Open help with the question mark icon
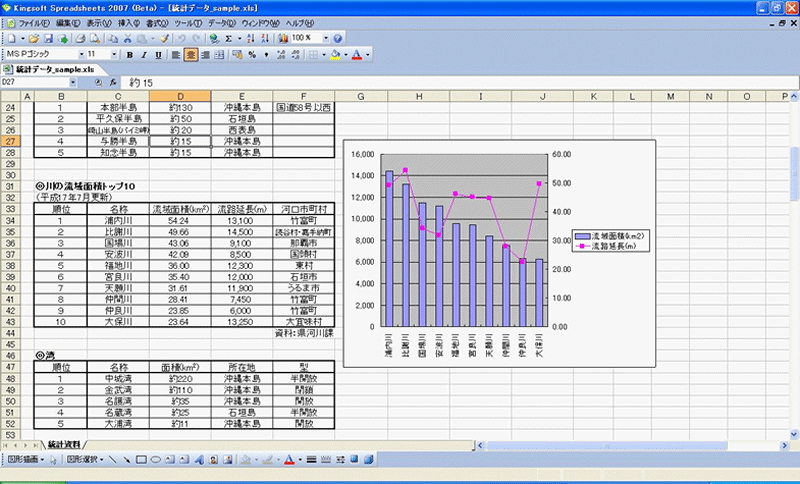Screen dimensions: 800x484 pos(338,39)
